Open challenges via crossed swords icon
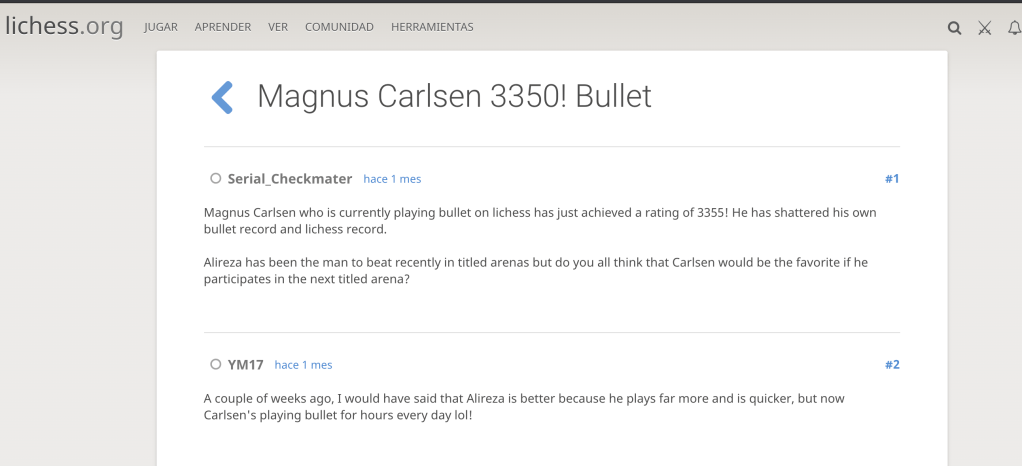 pos(984,28)
